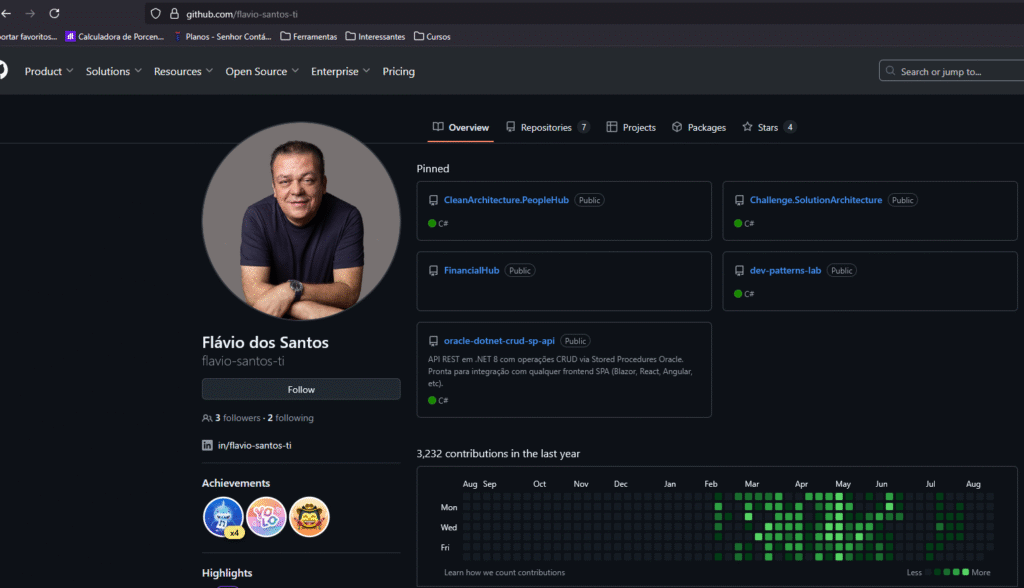The width and height of the screenshot is (1024, 588).
Task: Click the Pull Shark achievement badge
Action: (222, 516)
